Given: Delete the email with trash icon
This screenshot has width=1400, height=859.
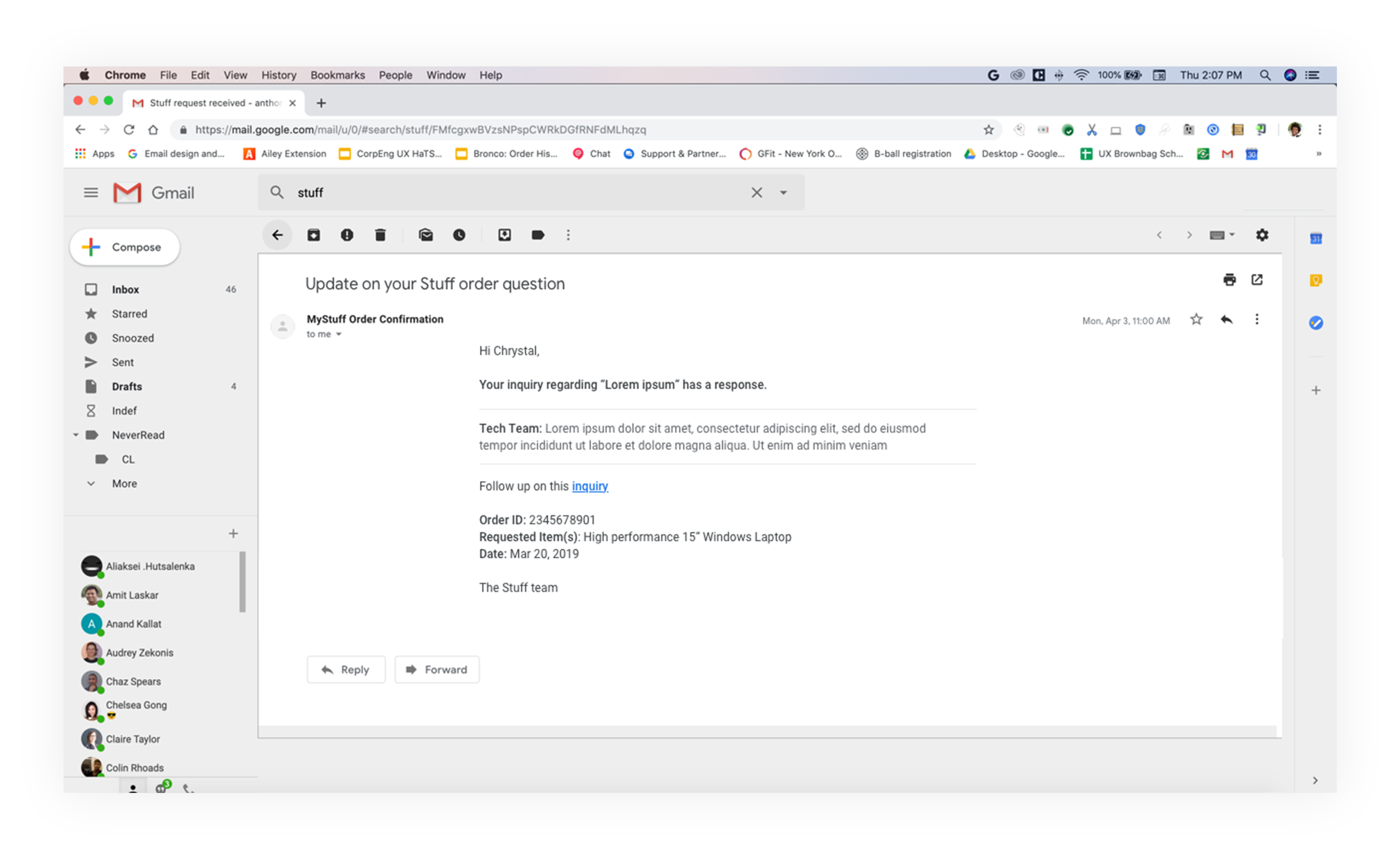Looking at the screenshot, I should pyautogui.click(x=380, y=235).
